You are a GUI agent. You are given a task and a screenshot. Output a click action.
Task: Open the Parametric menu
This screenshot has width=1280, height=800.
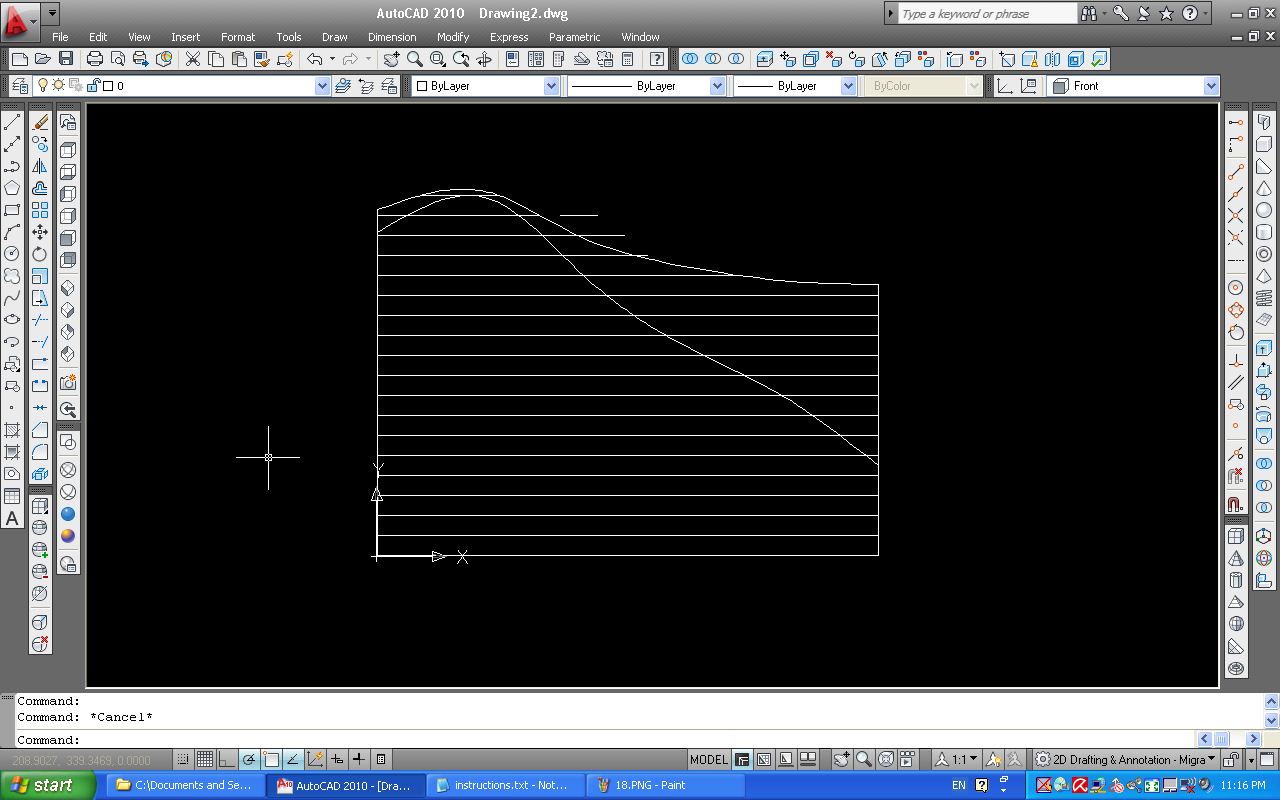(574, 37)
